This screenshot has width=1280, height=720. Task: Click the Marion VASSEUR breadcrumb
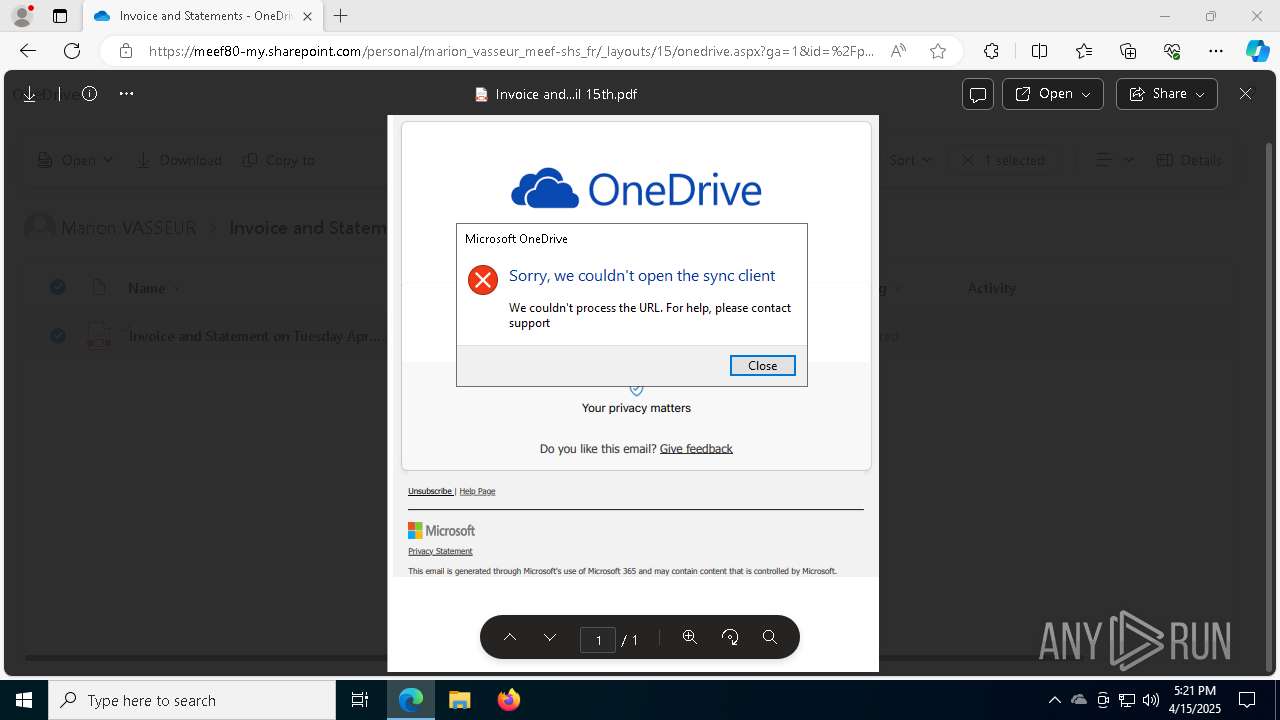point(128,228)
